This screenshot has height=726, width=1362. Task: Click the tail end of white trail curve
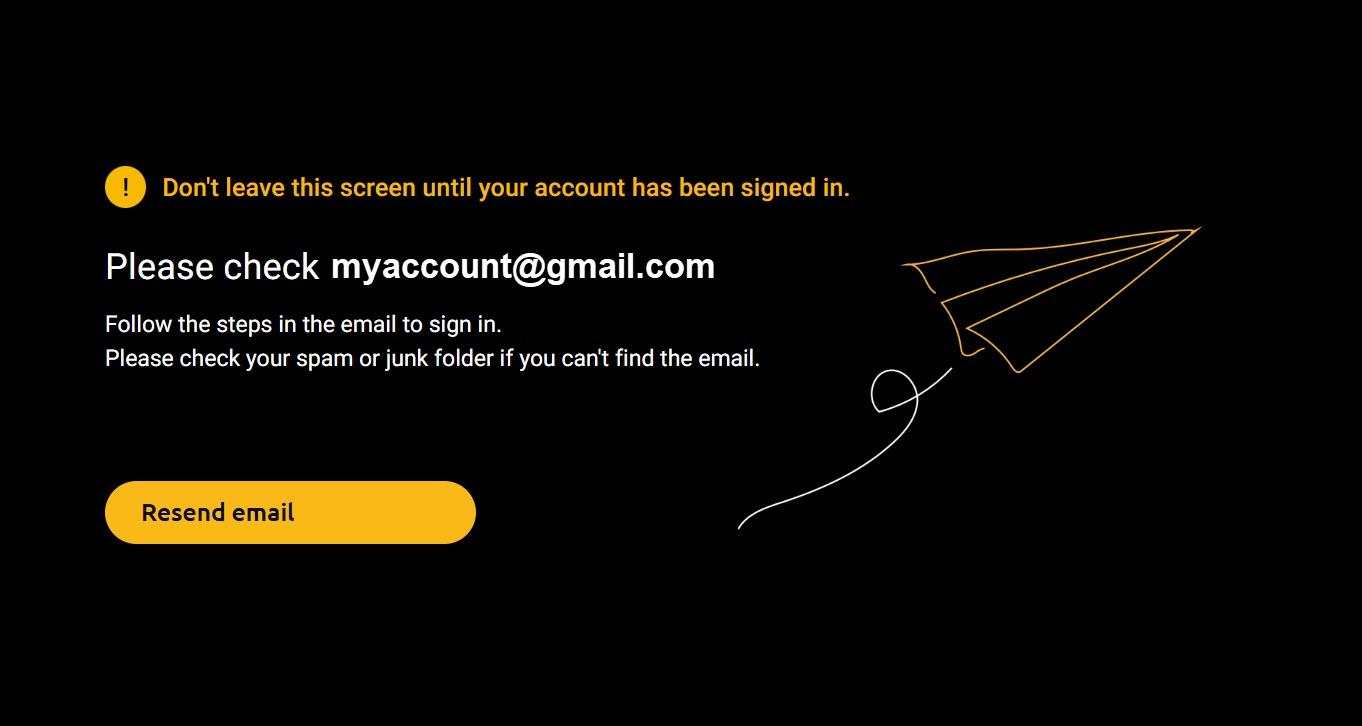[743, 523]
